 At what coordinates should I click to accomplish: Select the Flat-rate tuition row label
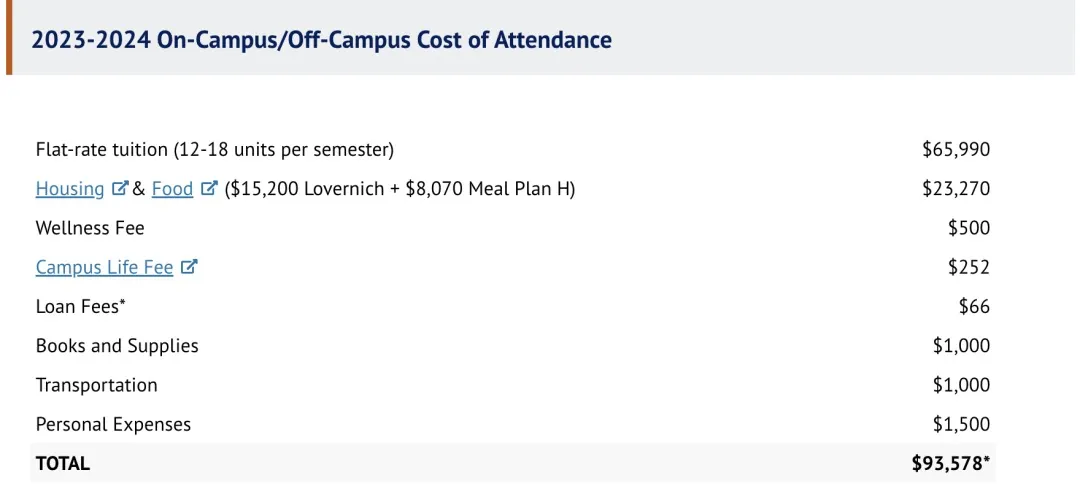(215, 149)
